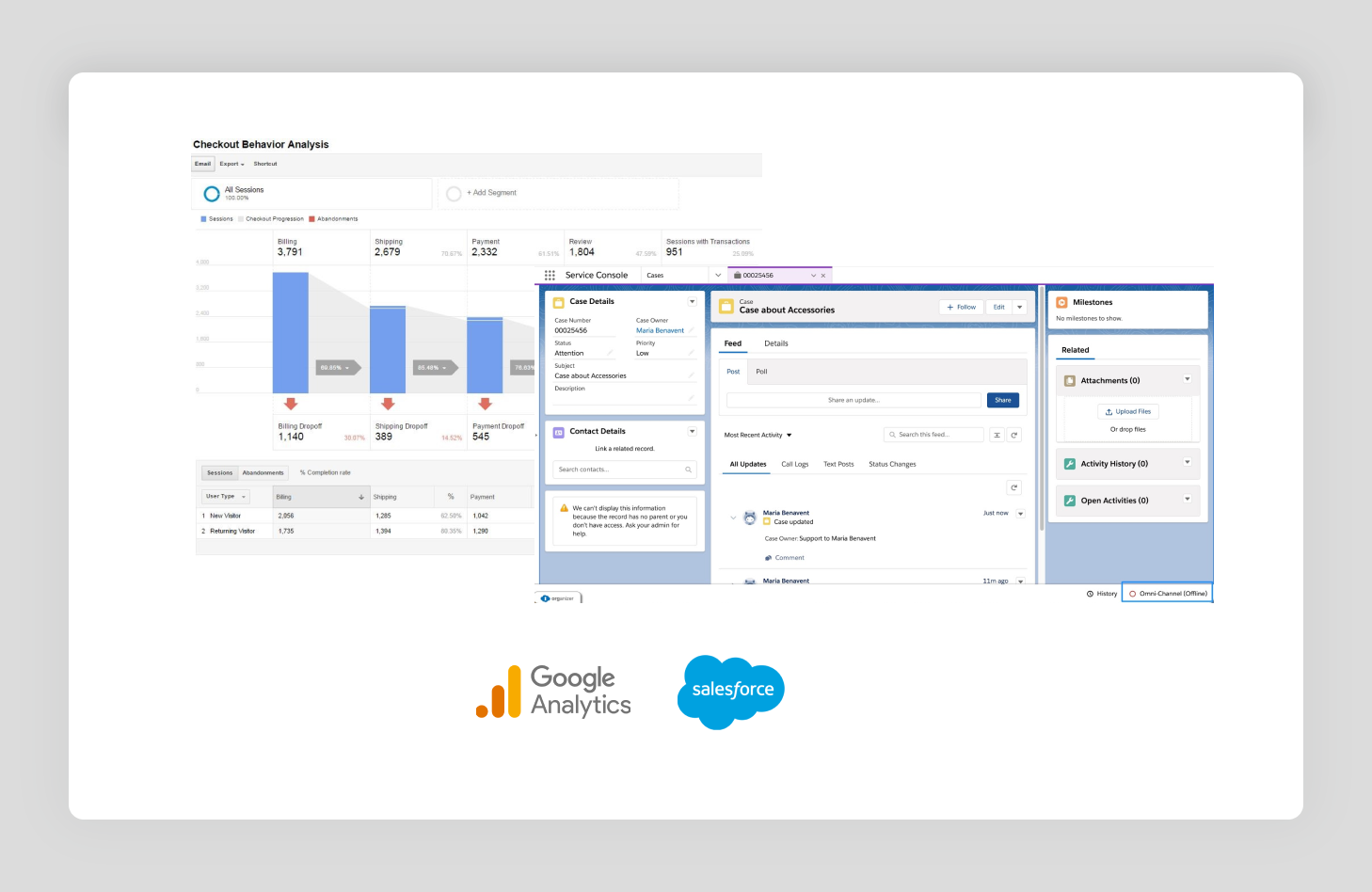Expand the Open Activities section menu
Viewport: 1372px width, 892px height.
click(1188, 500)
